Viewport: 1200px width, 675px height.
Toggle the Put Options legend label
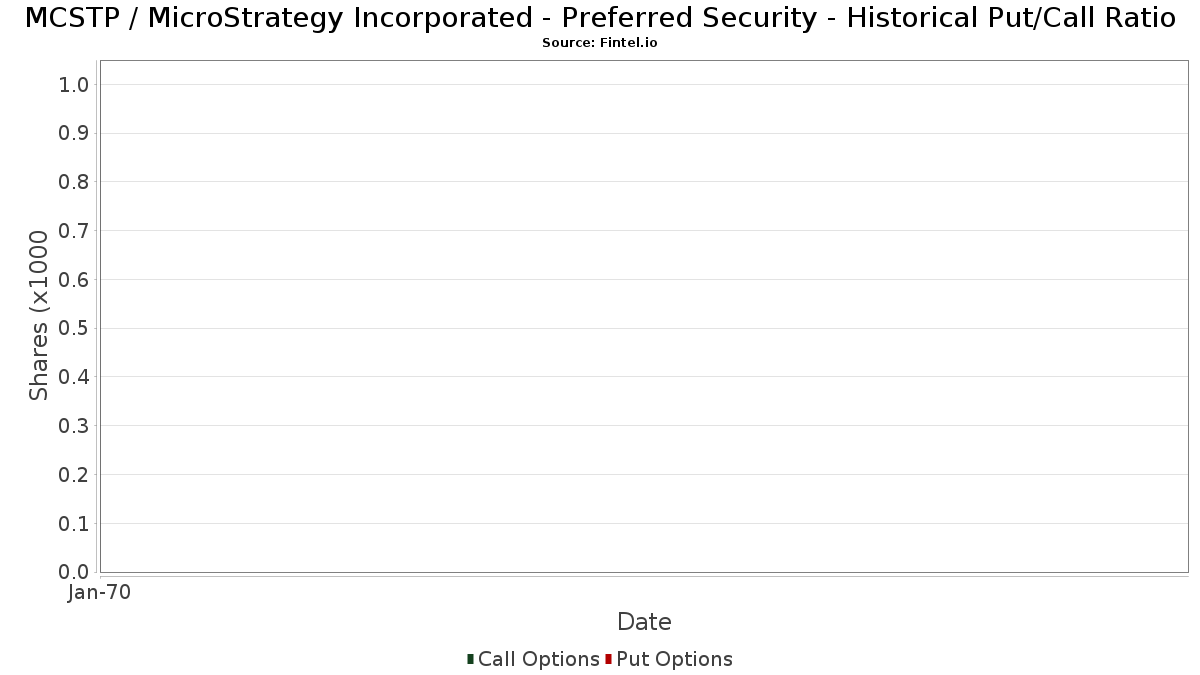(674, 659)
